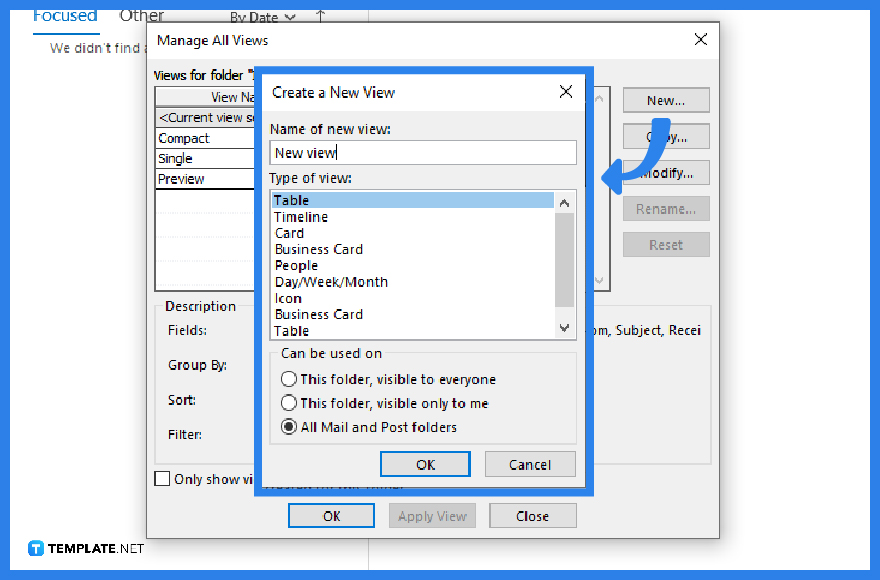The height and width of the screenshot is (580, 880).
Task: Select "All Mail and Post folders"
Action: (287, 425)
